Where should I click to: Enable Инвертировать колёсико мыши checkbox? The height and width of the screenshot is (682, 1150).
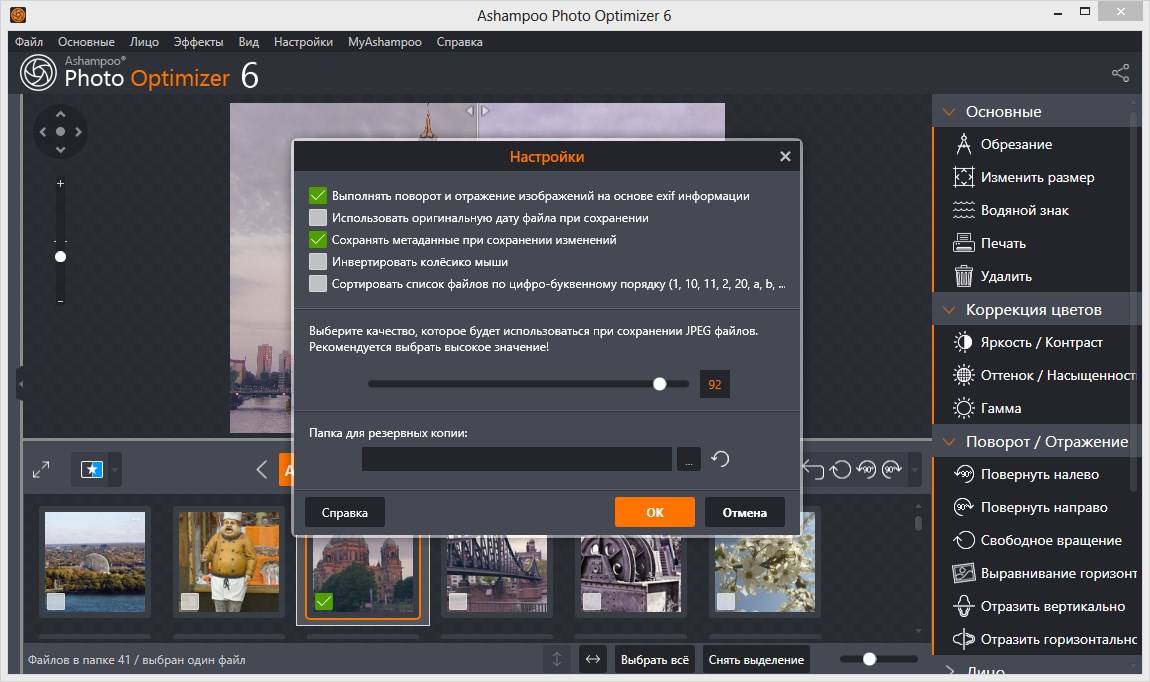[318, 262]
